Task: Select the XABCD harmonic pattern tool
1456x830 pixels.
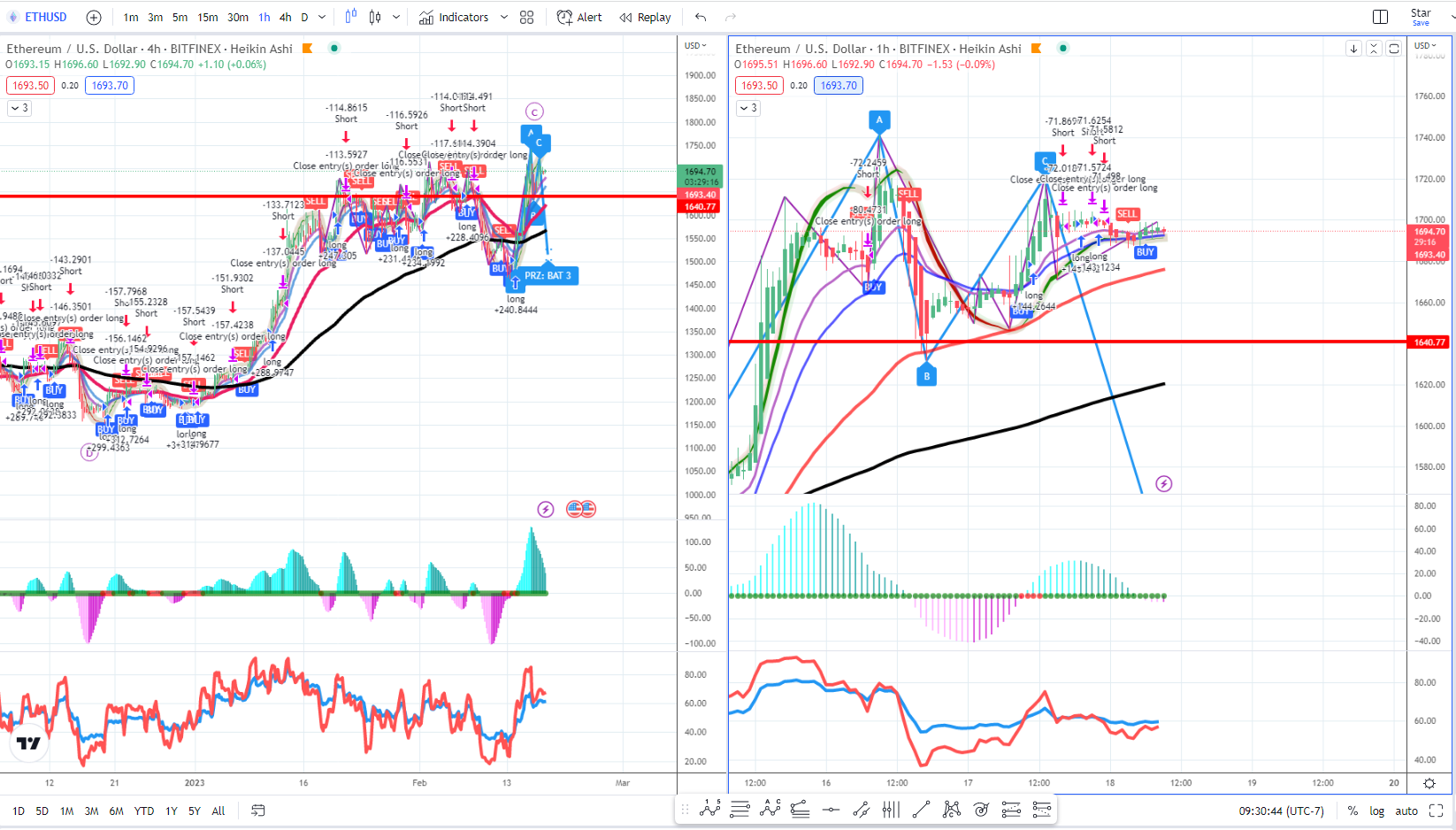Action: click(952, 809)
